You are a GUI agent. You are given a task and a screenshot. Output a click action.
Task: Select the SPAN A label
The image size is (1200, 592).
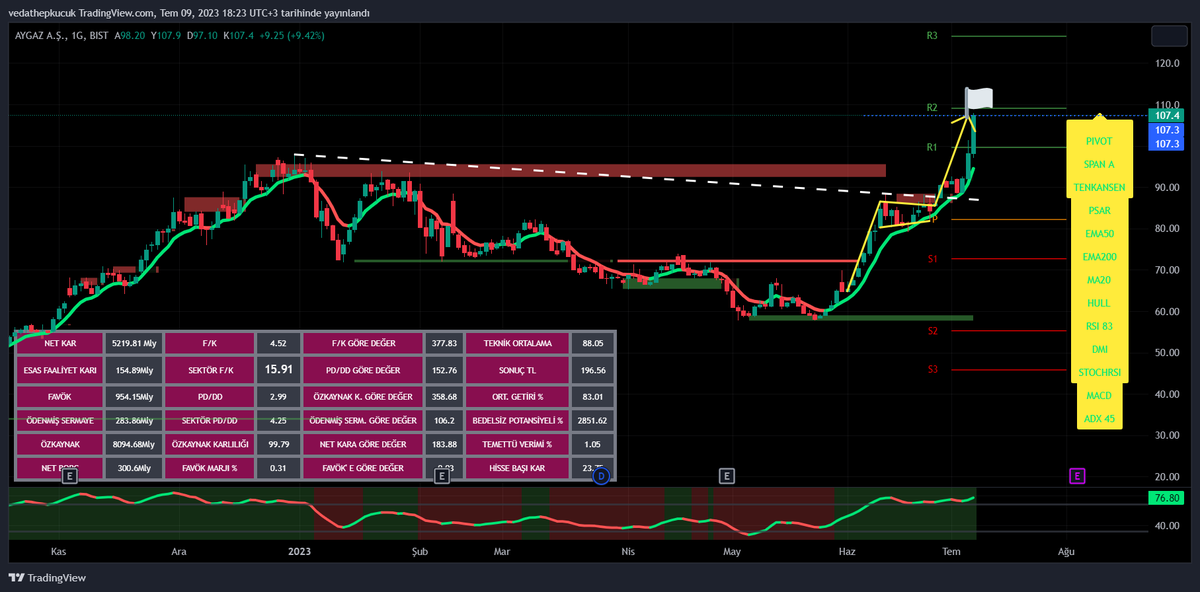click(1099, 164)
